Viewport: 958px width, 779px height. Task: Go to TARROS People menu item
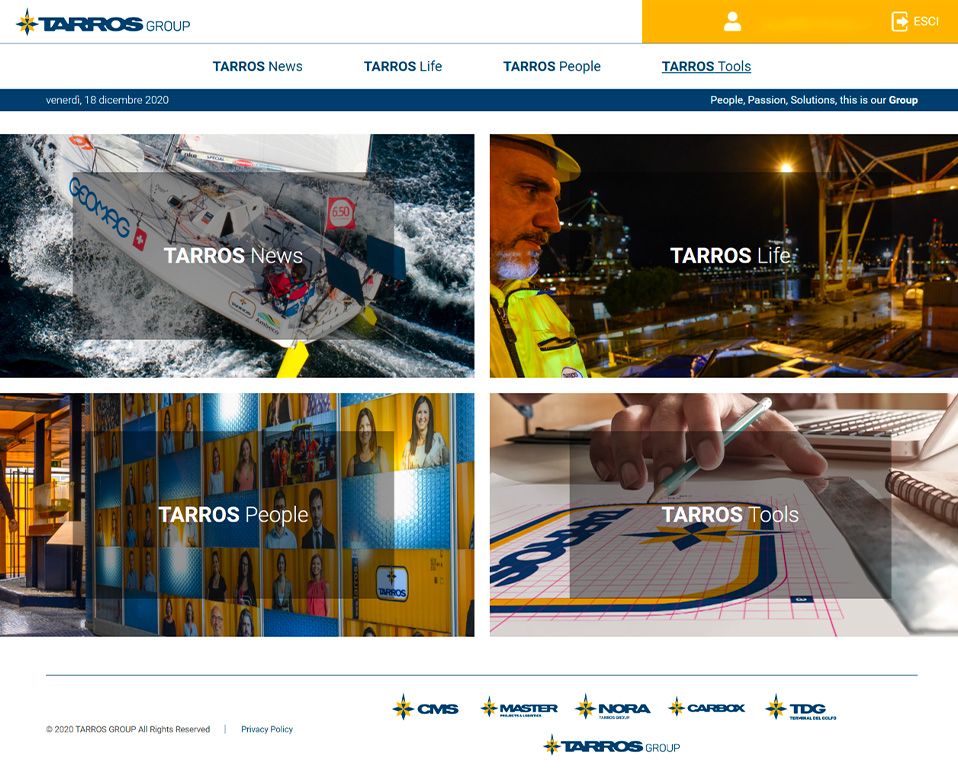pos(552,67)
